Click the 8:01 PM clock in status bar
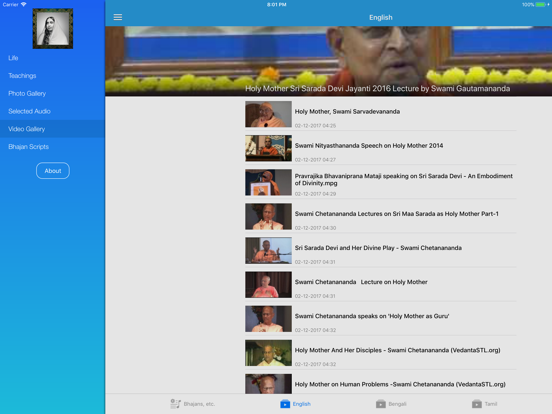 point(276,5)
